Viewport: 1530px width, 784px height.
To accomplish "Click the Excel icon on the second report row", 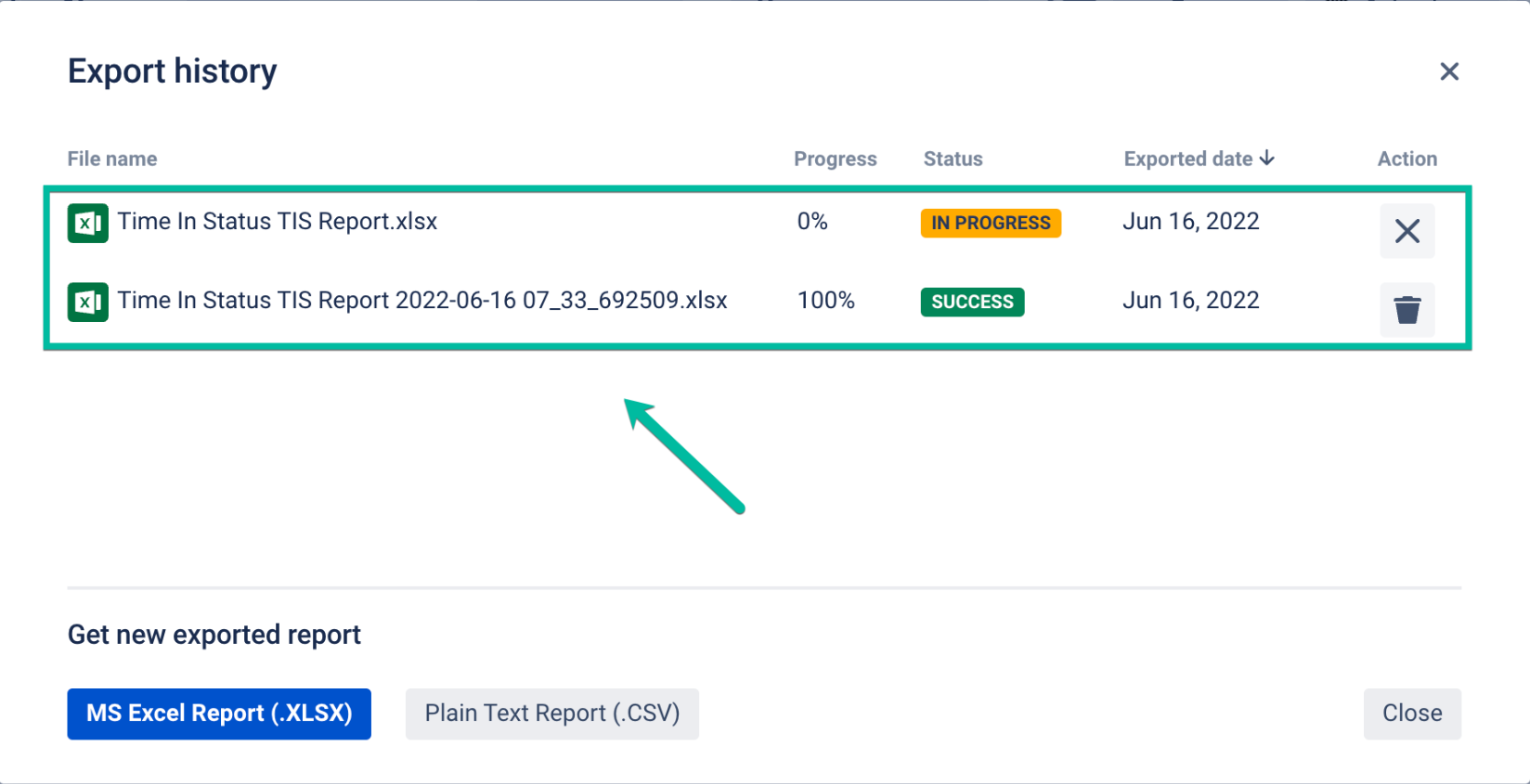I will pos(86,302).
